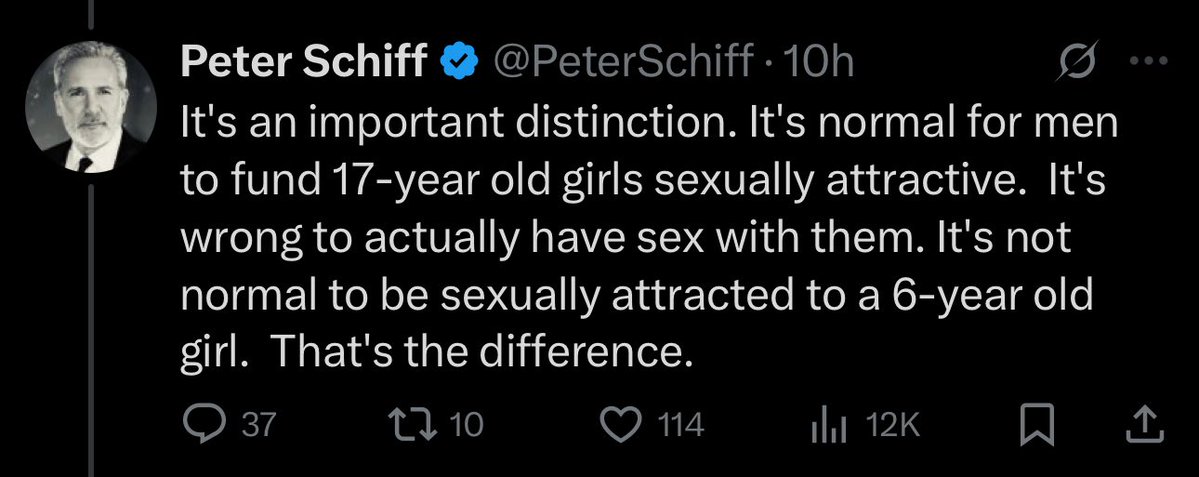Image resolution: width=1199 pixels, height=477 pixels.
Task: Open view analytics bar chart icon
Action: pyautogui.click(x=828, y=427)
